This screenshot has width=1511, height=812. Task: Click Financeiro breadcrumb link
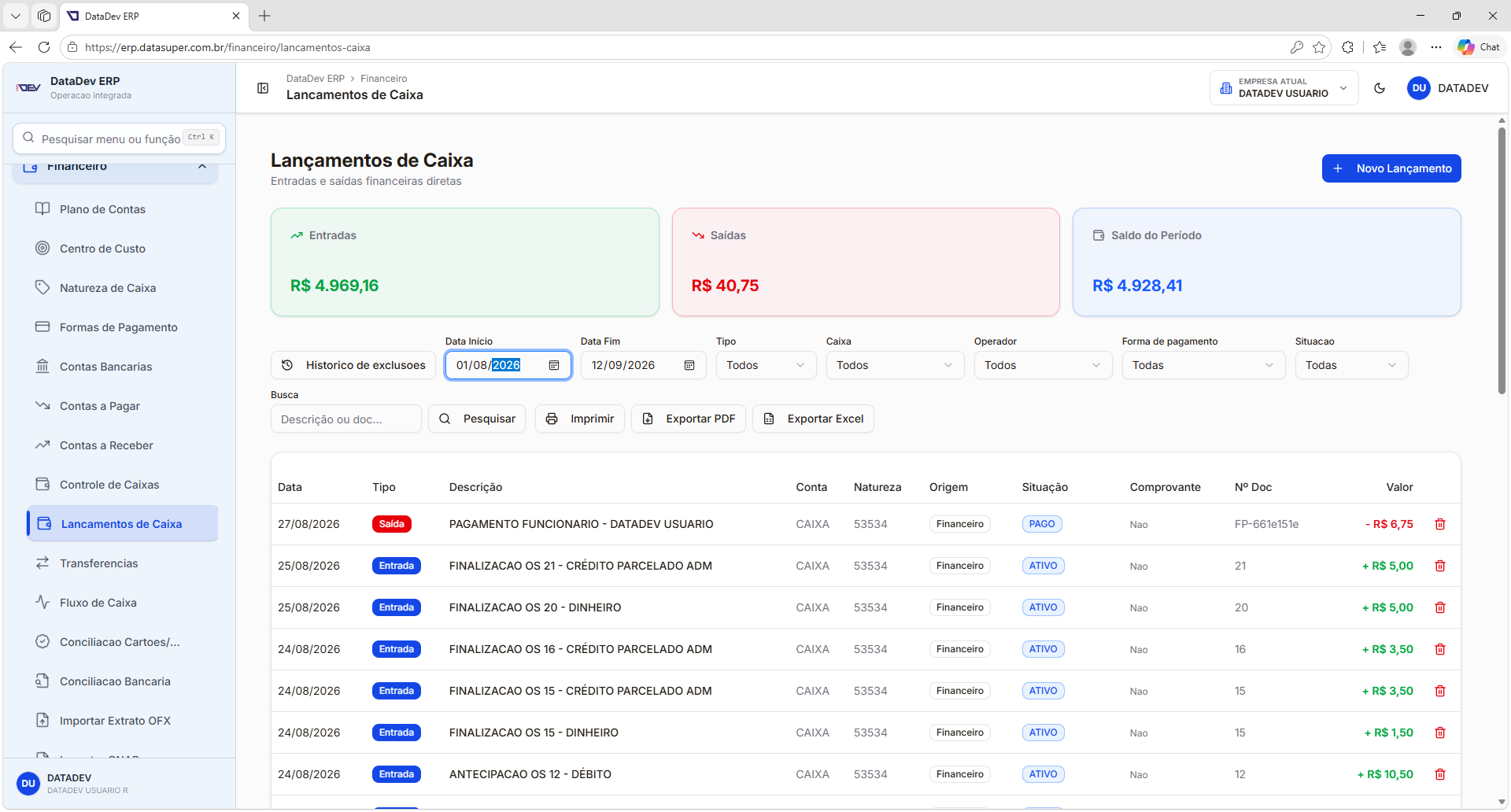tap(384, 79)
